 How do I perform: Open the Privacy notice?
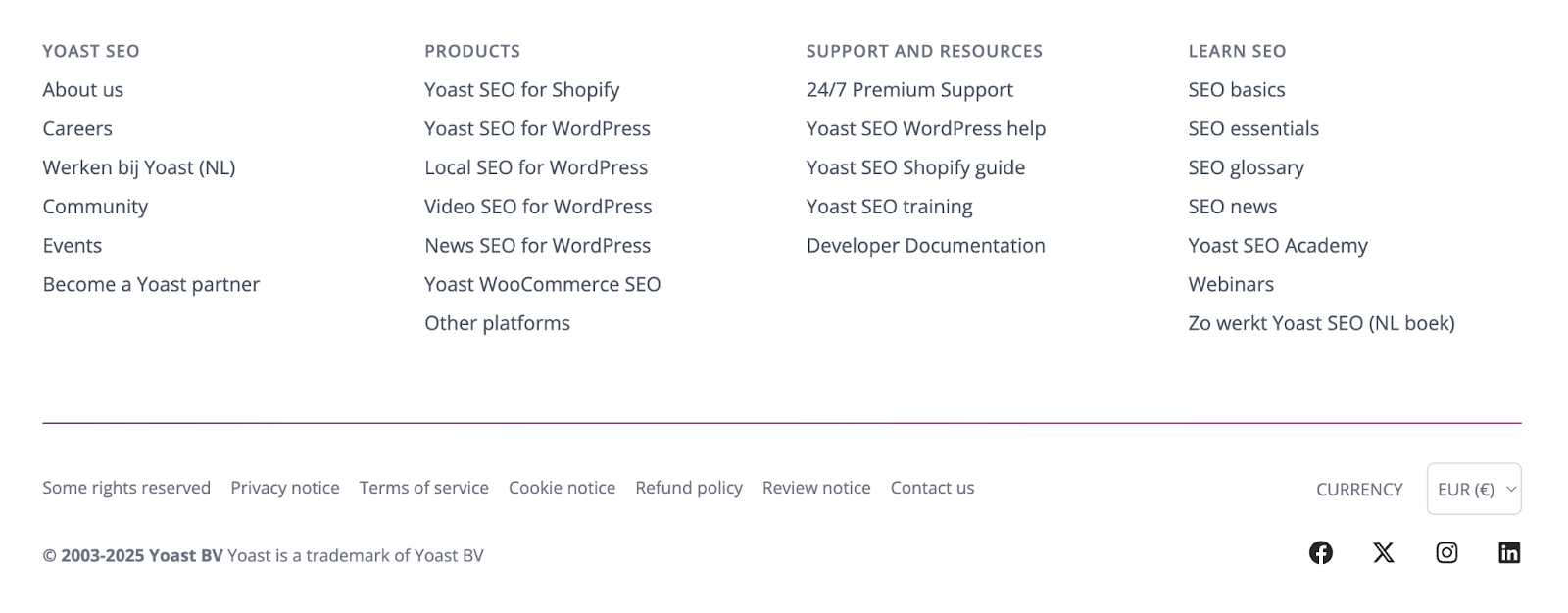click(x=284, y=487)
